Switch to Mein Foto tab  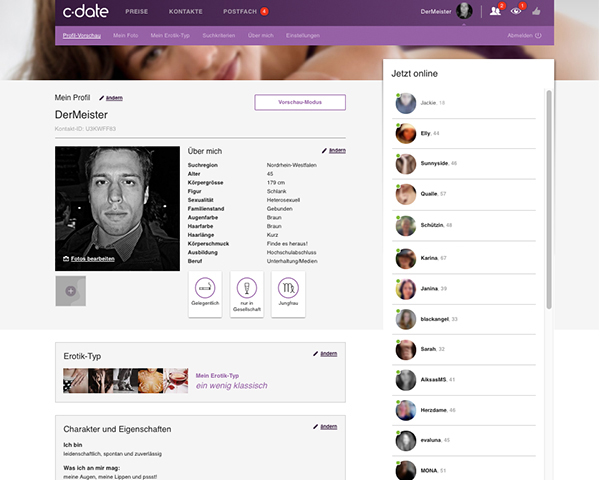click(126, 36)
